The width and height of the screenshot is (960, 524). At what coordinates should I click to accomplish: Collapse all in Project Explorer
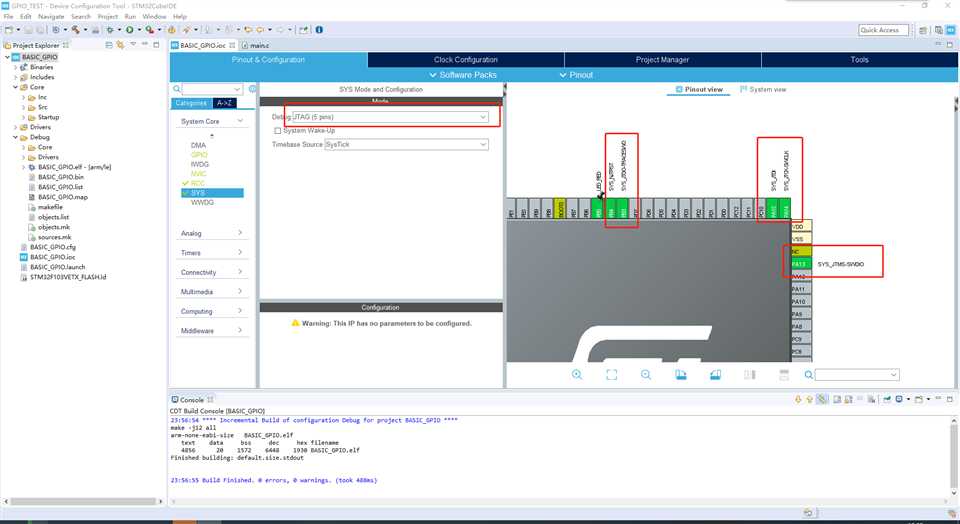point(109,45)
